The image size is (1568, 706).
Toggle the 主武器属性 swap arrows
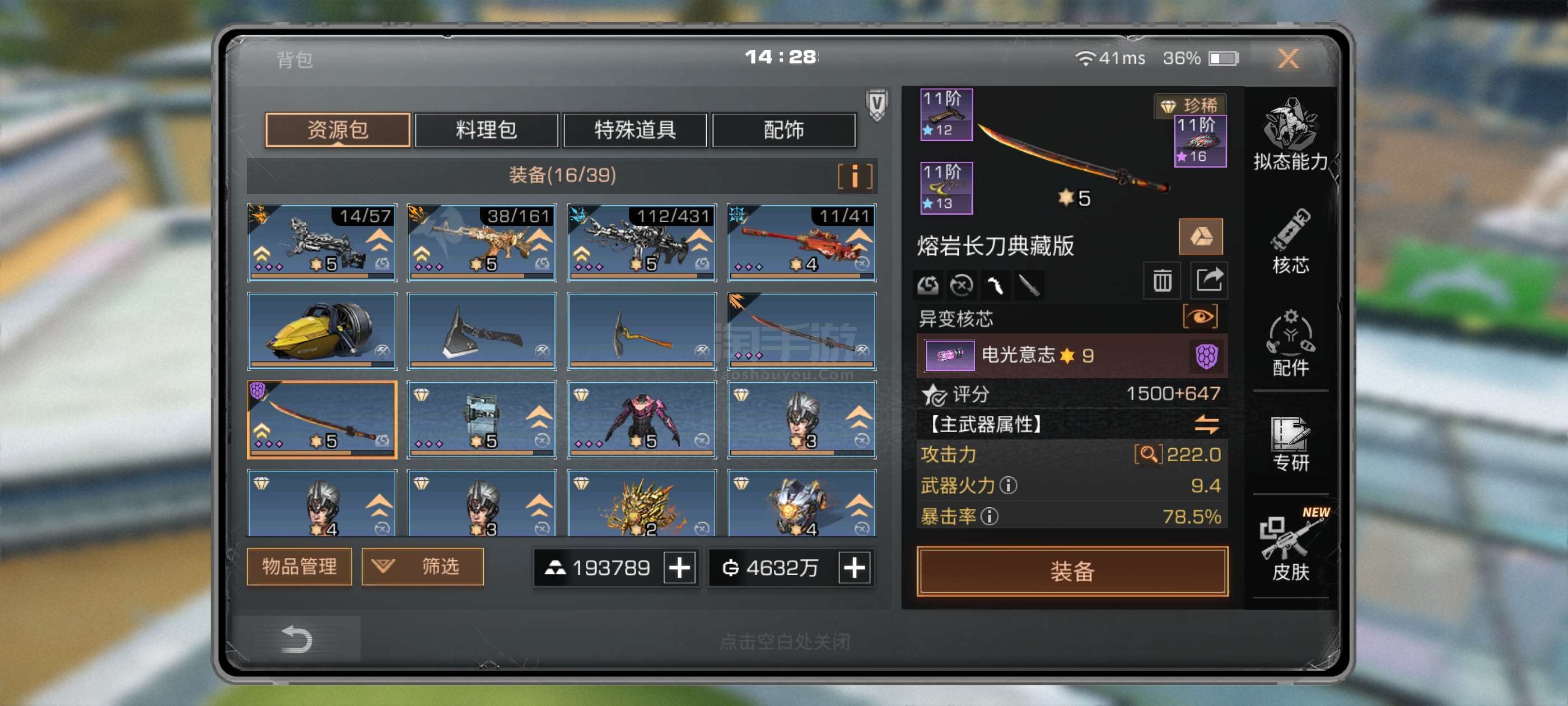pos(1206,424)
